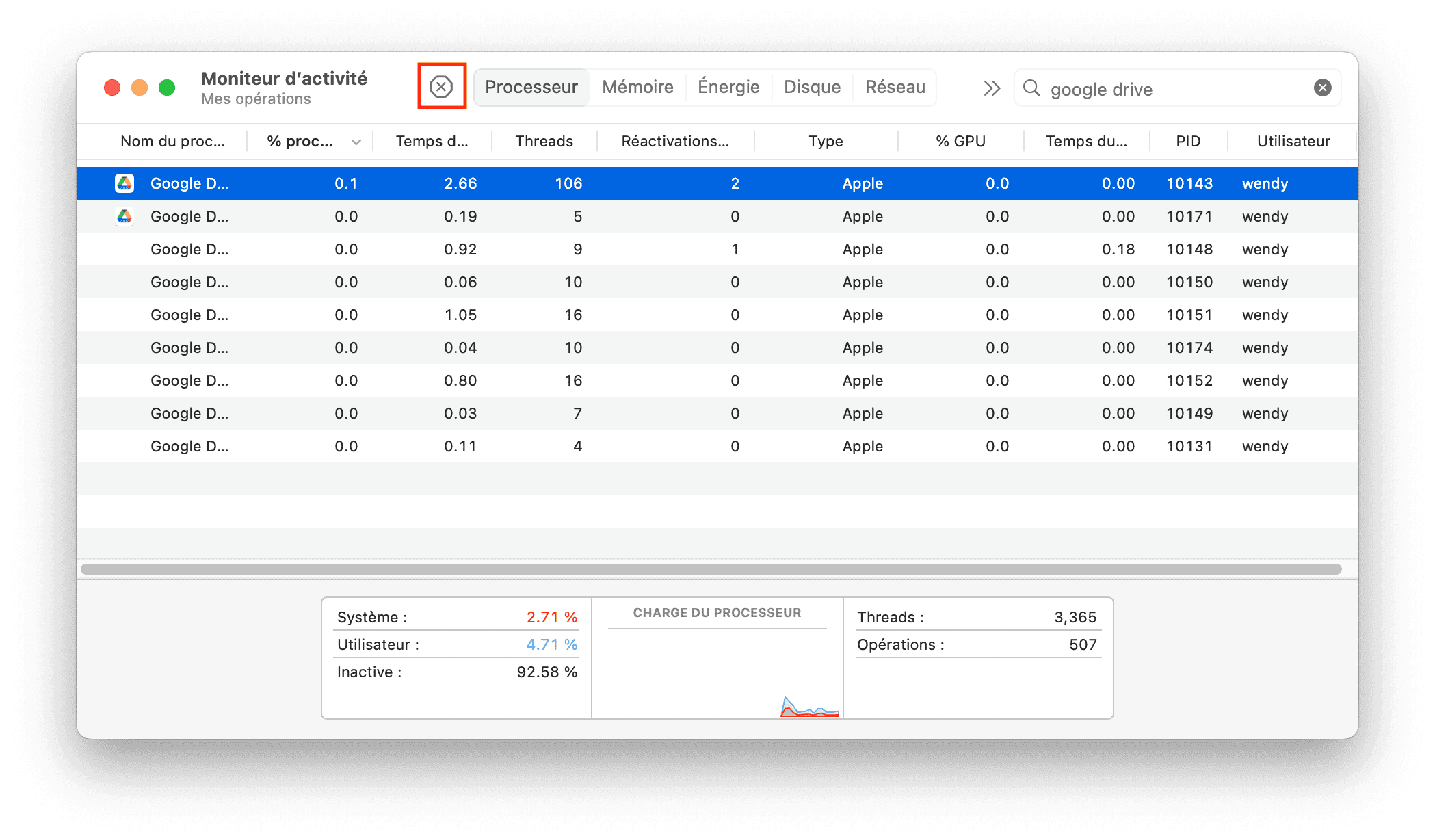
Task: Select Google D... process with PID 10150
Action: point(717,282)
